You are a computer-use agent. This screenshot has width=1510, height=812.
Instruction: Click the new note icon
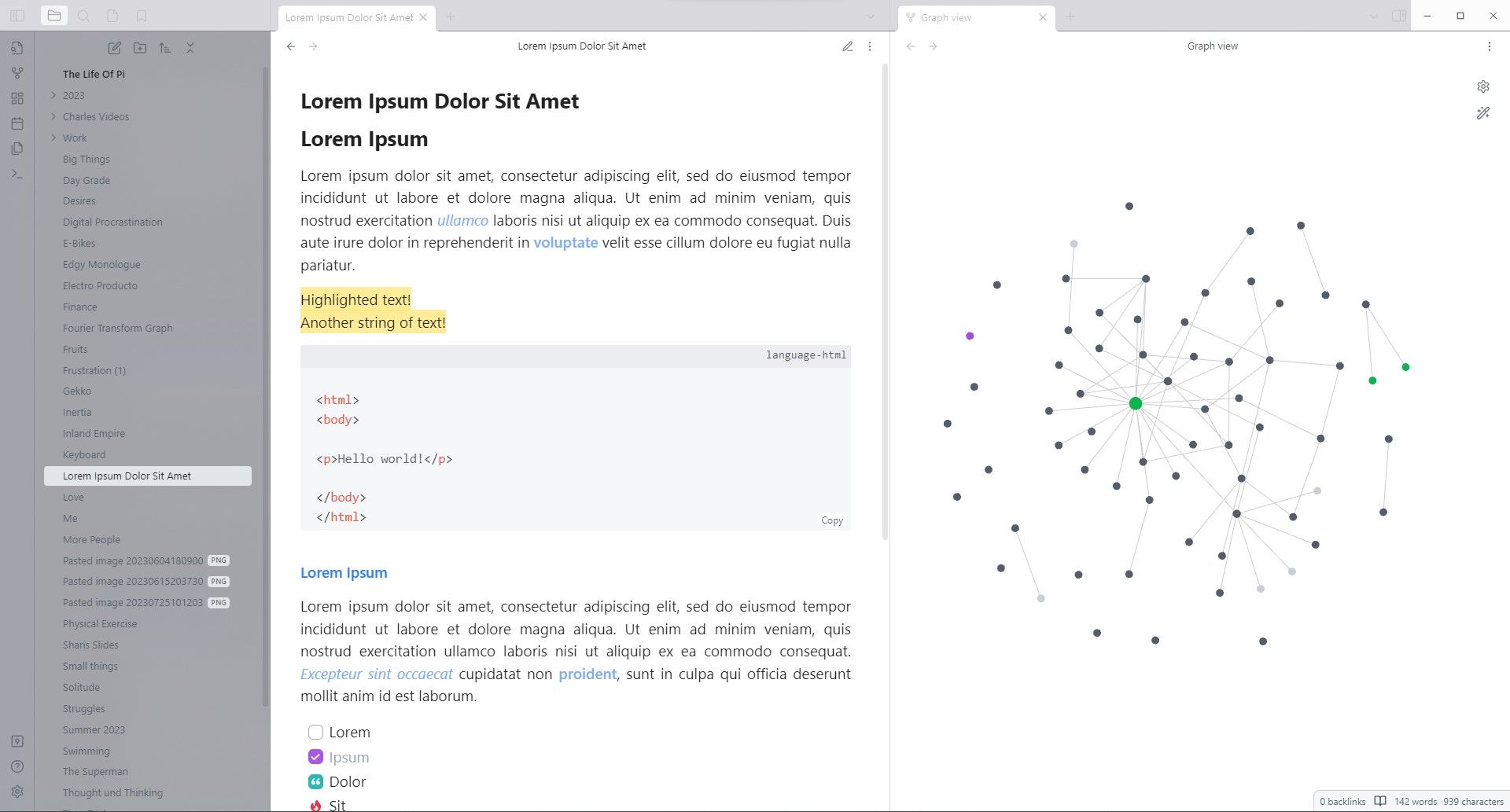coord(115,48)
